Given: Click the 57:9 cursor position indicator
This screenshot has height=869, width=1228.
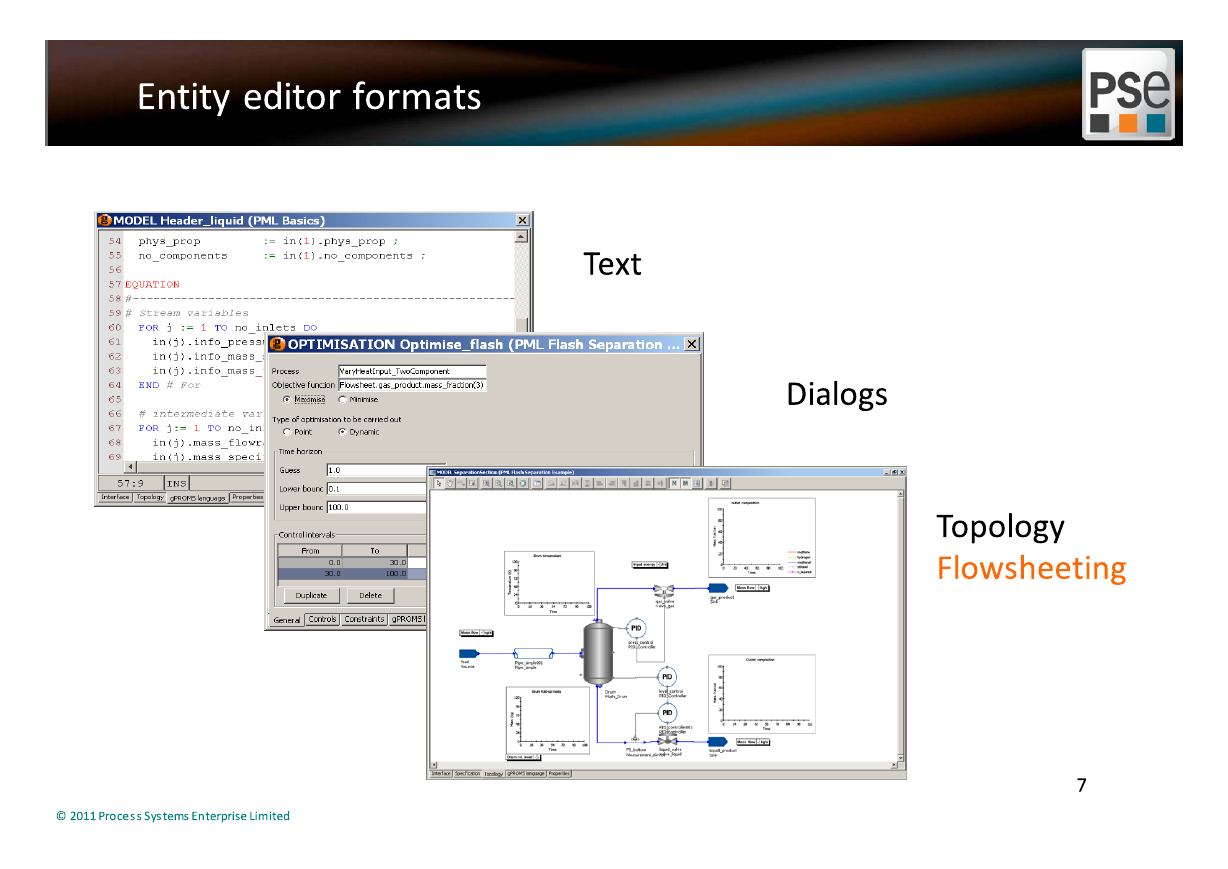Looking at the screenshot, I should coord(131,483).
